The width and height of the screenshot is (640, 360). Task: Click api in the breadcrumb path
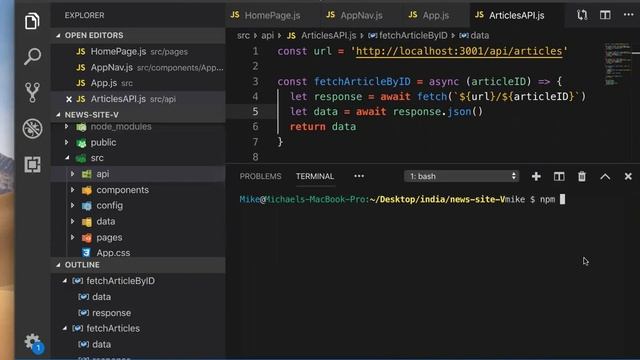coord(267,36)
